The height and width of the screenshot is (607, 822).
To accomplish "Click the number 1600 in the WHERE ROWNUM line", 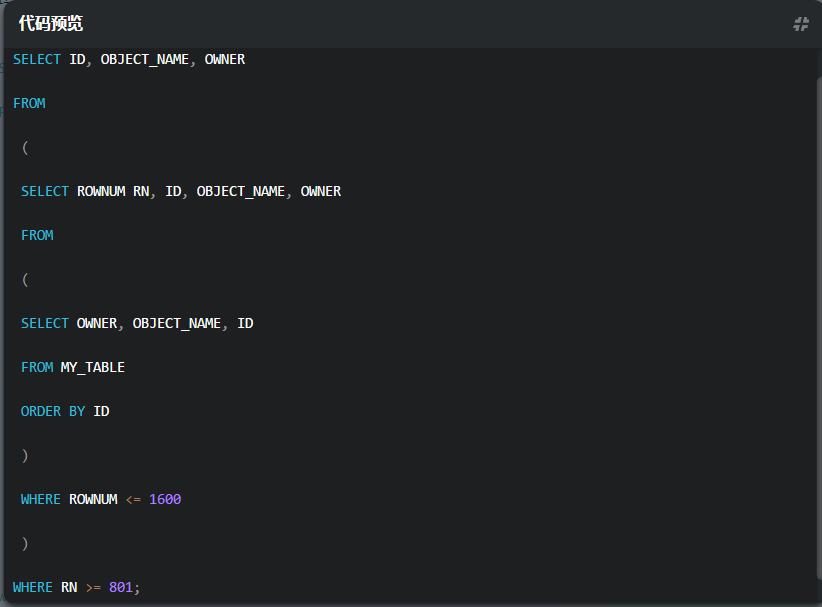I will coord(165,500).
